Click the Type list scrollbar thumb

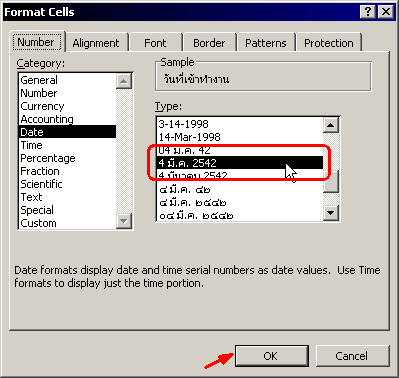(331, 182)
